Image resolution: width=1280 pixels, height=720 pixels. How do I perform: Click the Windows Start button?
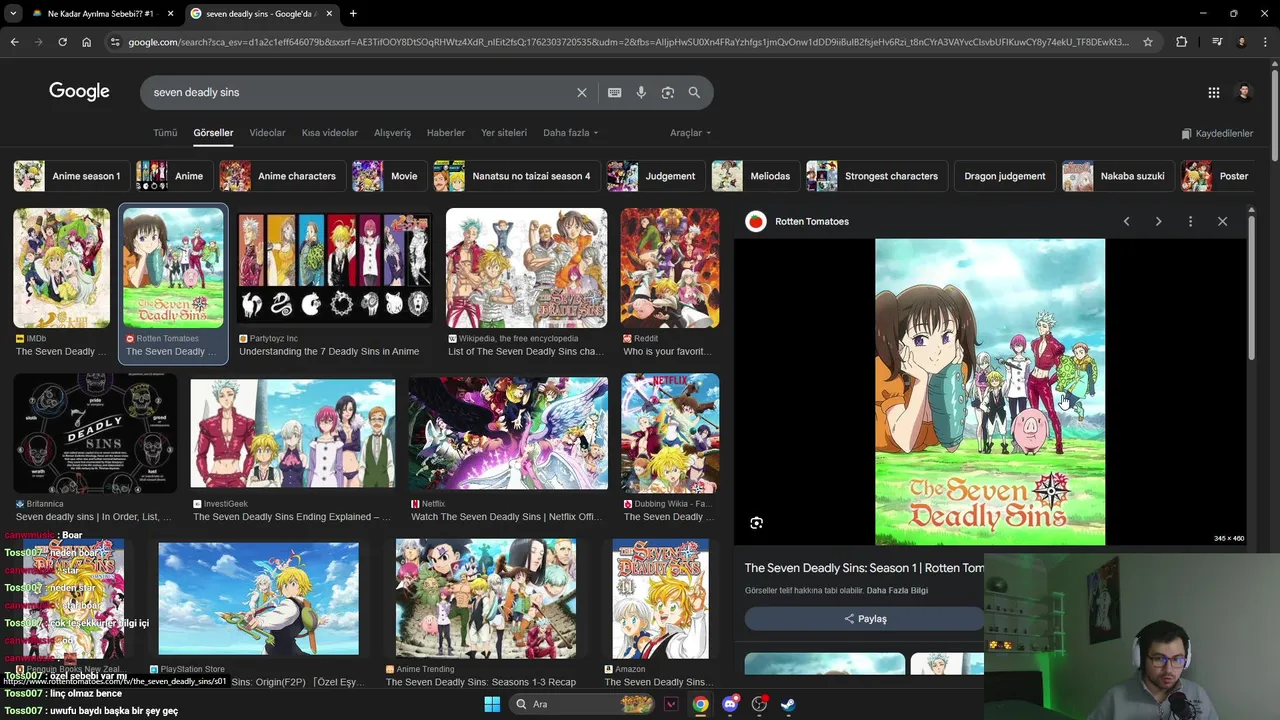[x=492, y=704]
